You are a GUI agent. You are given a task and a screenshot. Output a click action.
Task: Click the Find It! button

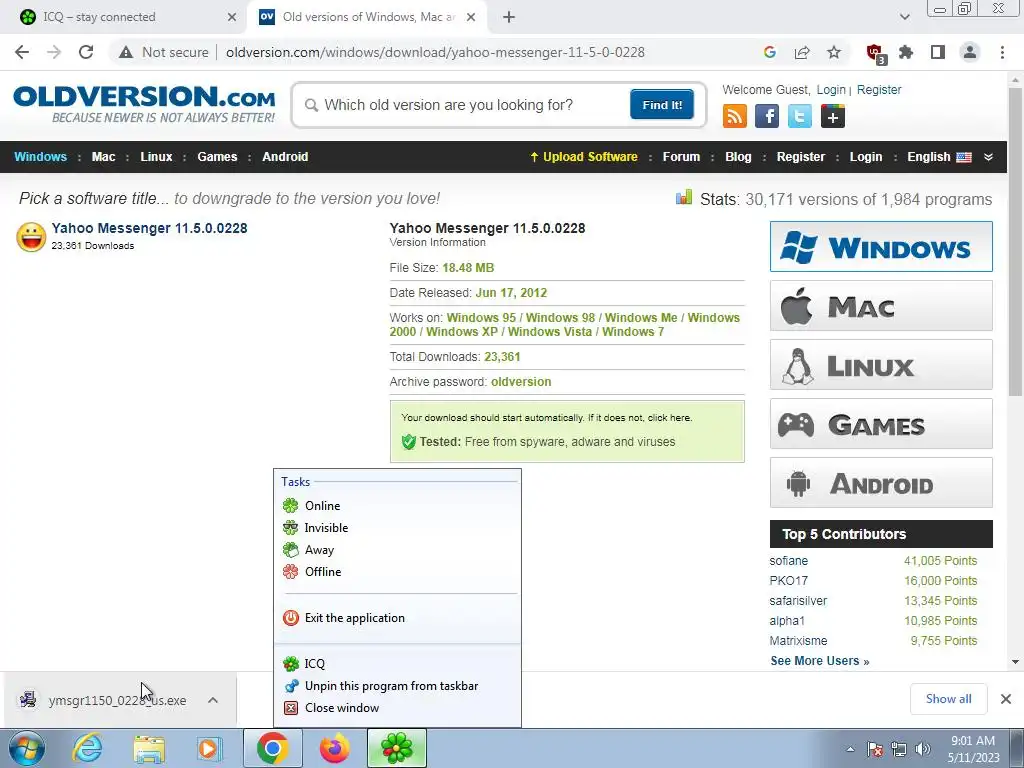coord(662,104)
